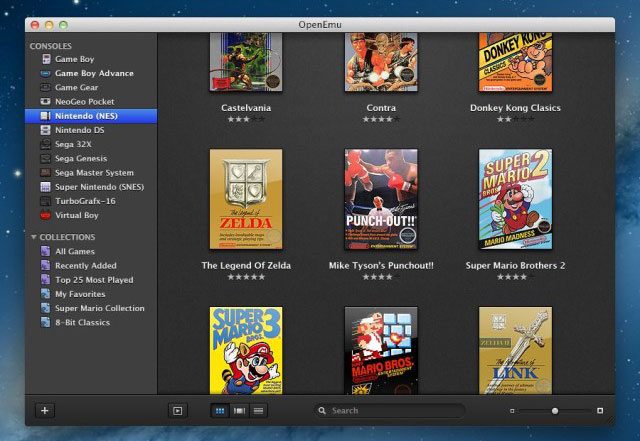Select the Castelvania box art
This screenshot has width=640, height=441.
[x=246, y=62]
